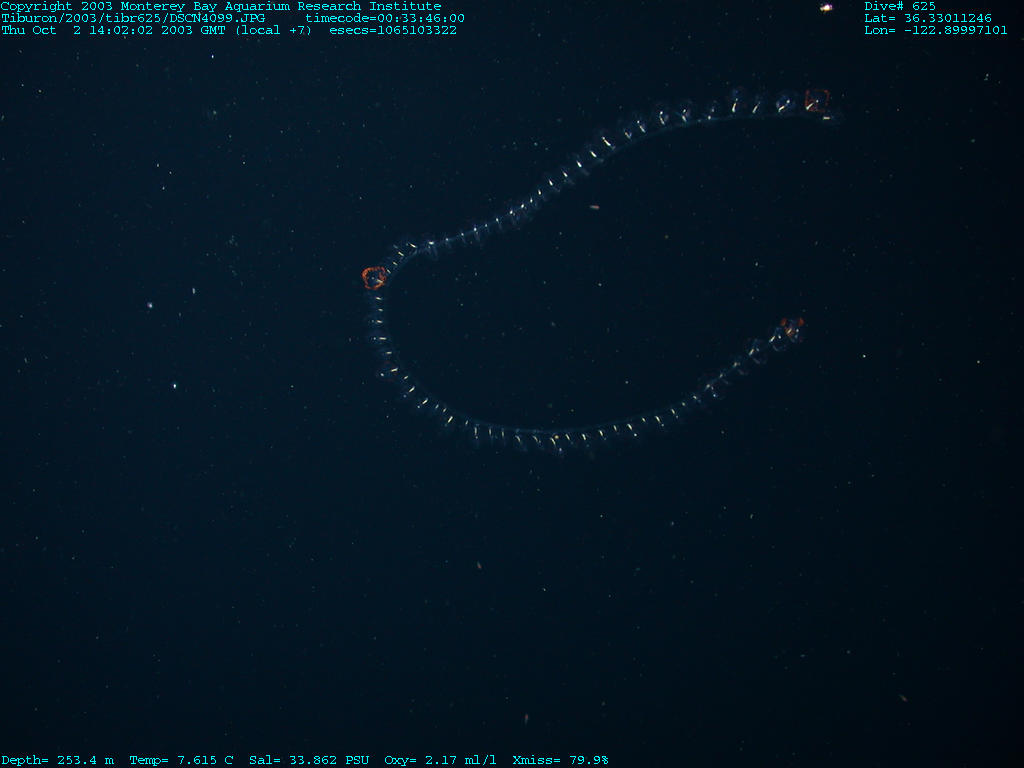Click the Temp= 7.615 C readout
The image size is (1024, 768).
pyautogui.click(x=181, y=760)
